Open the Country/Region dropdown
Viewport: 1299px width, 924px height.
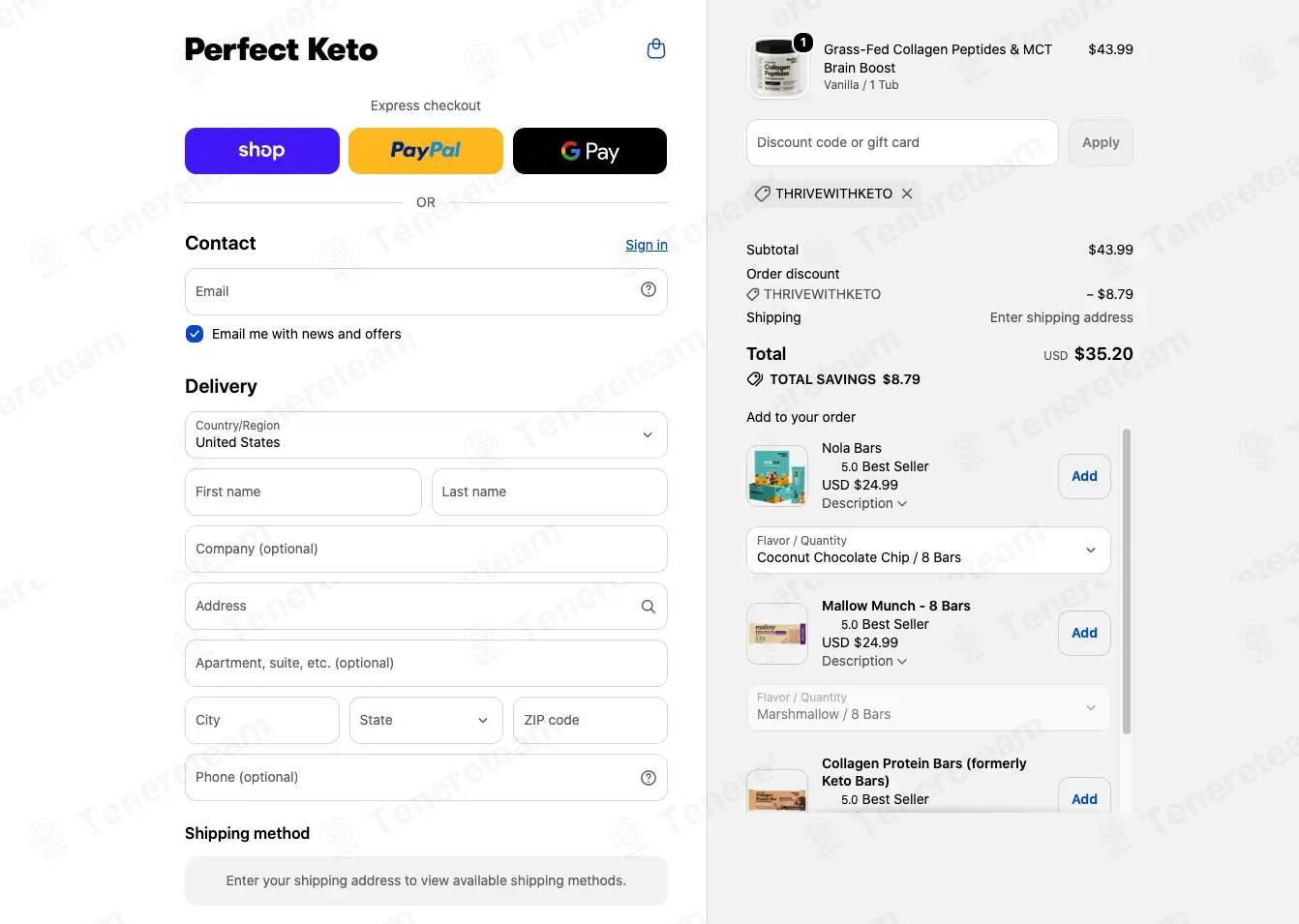pyautogui.click(x=426, y=434)
